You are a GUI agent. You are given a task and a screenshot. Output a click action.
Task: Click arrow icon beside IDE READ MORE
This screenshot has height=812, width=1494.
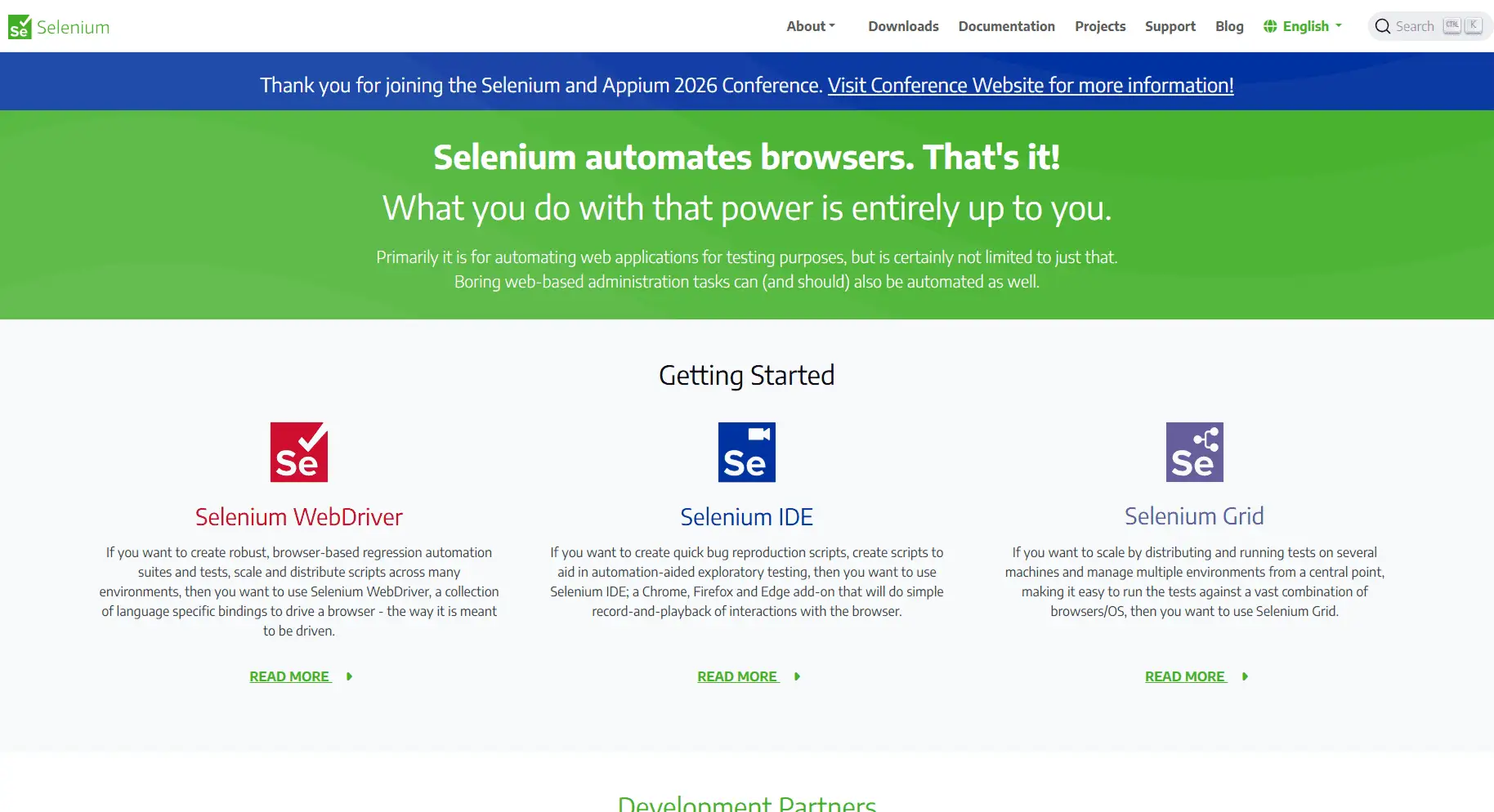[x=798, y=676]
